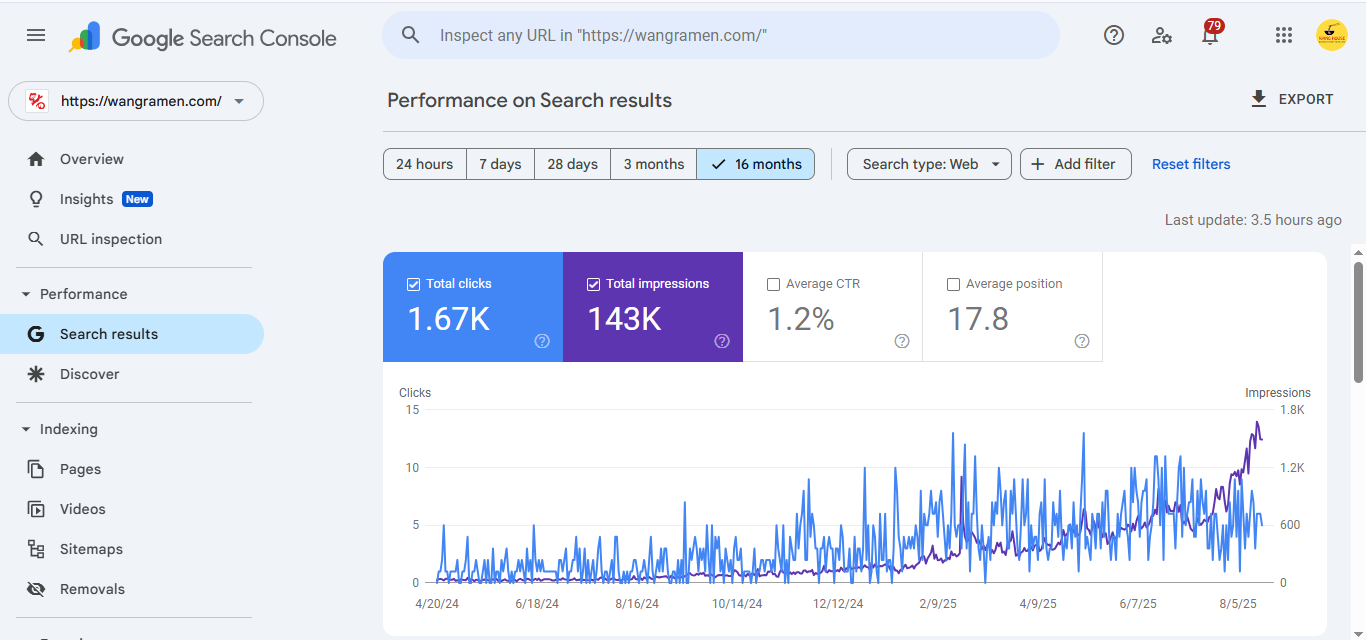This screenshot has width=1366, height=640.
Task: Click the wangramen property favicon
Action: click(37, 101)
